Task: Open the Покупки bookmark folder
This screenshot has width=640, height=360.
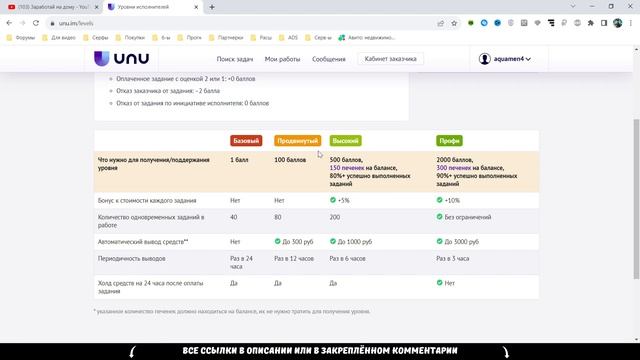Action: [x=130, y=38]
